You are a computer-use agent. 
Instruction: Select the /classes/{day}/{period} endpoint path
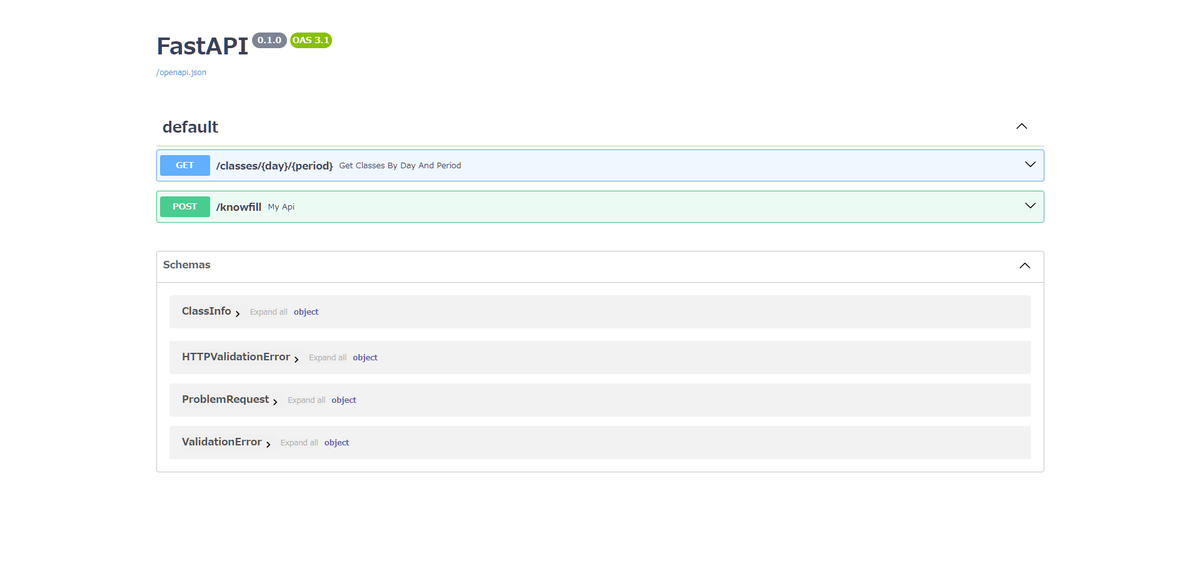pyautogui.click(x=274, y=165)
